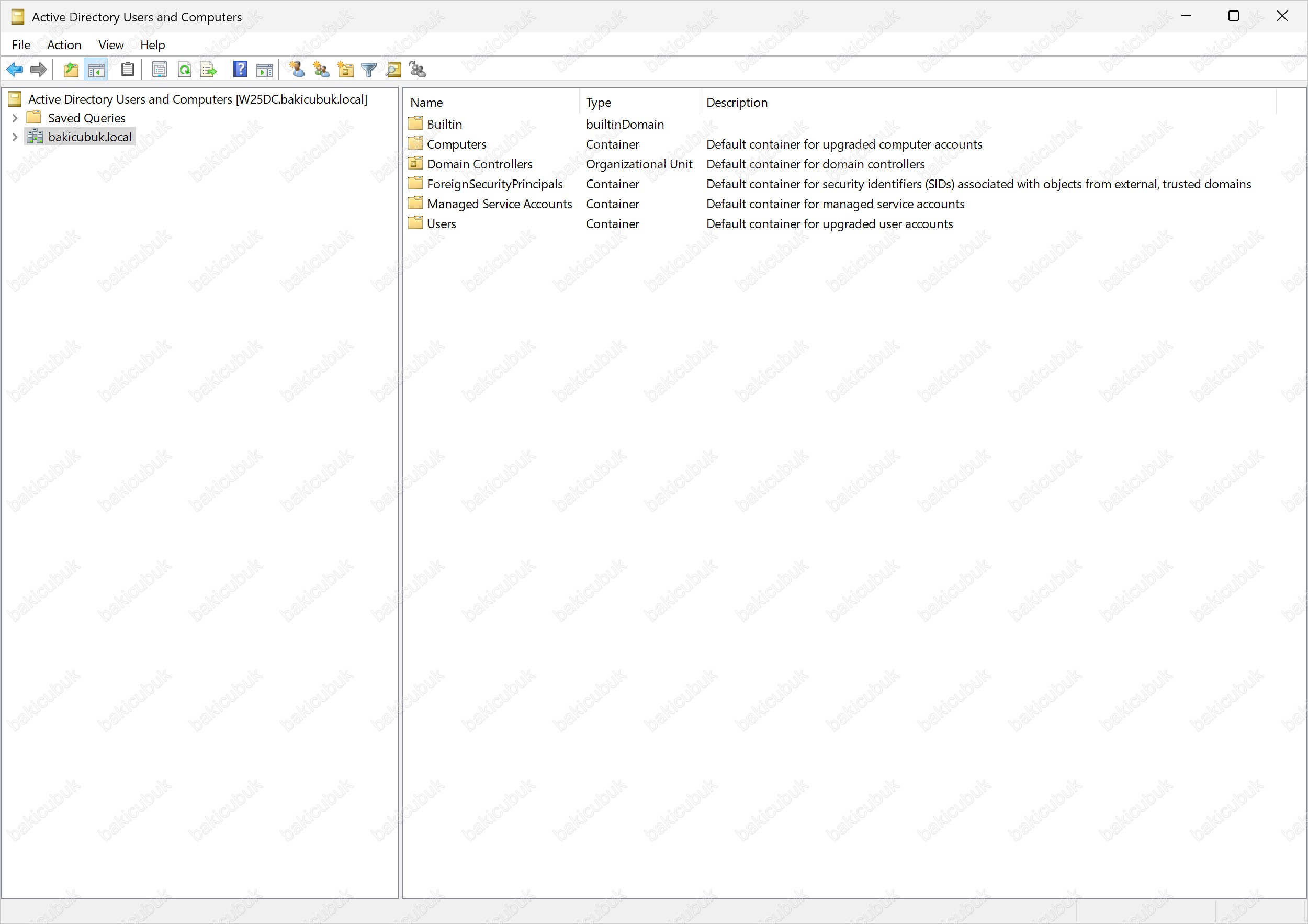The width and height of the screenshot is (1308, 924).
Task: Click the bakicubuk.local domain icon
Action: (x=36, y=136)
